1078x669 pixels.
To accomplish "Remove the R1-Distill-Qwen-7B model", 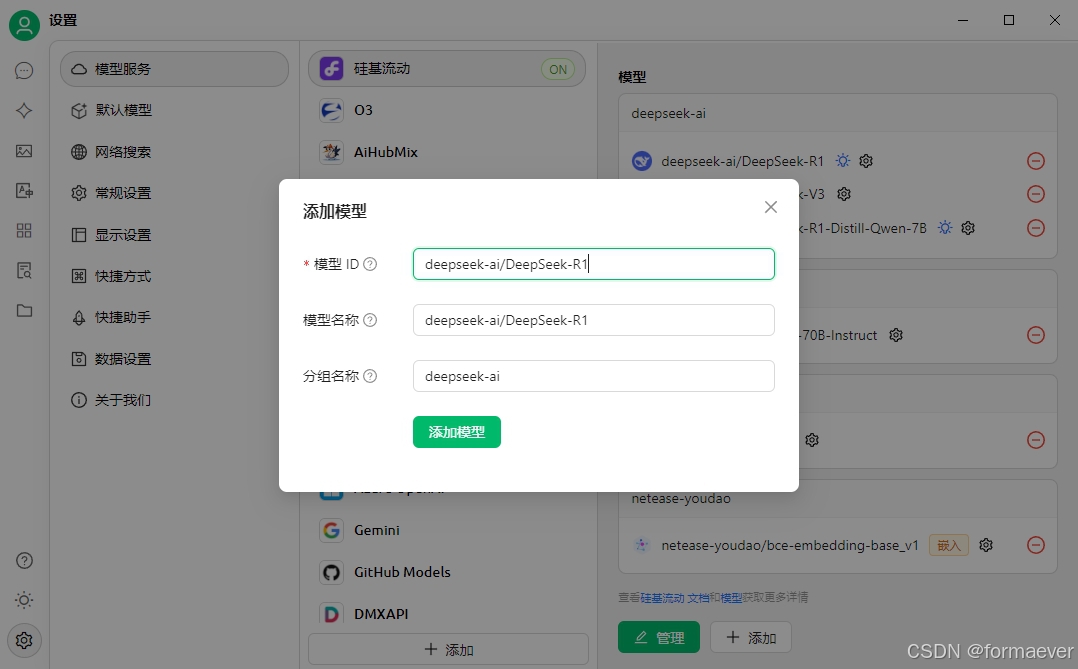I will coord(1036,228).
